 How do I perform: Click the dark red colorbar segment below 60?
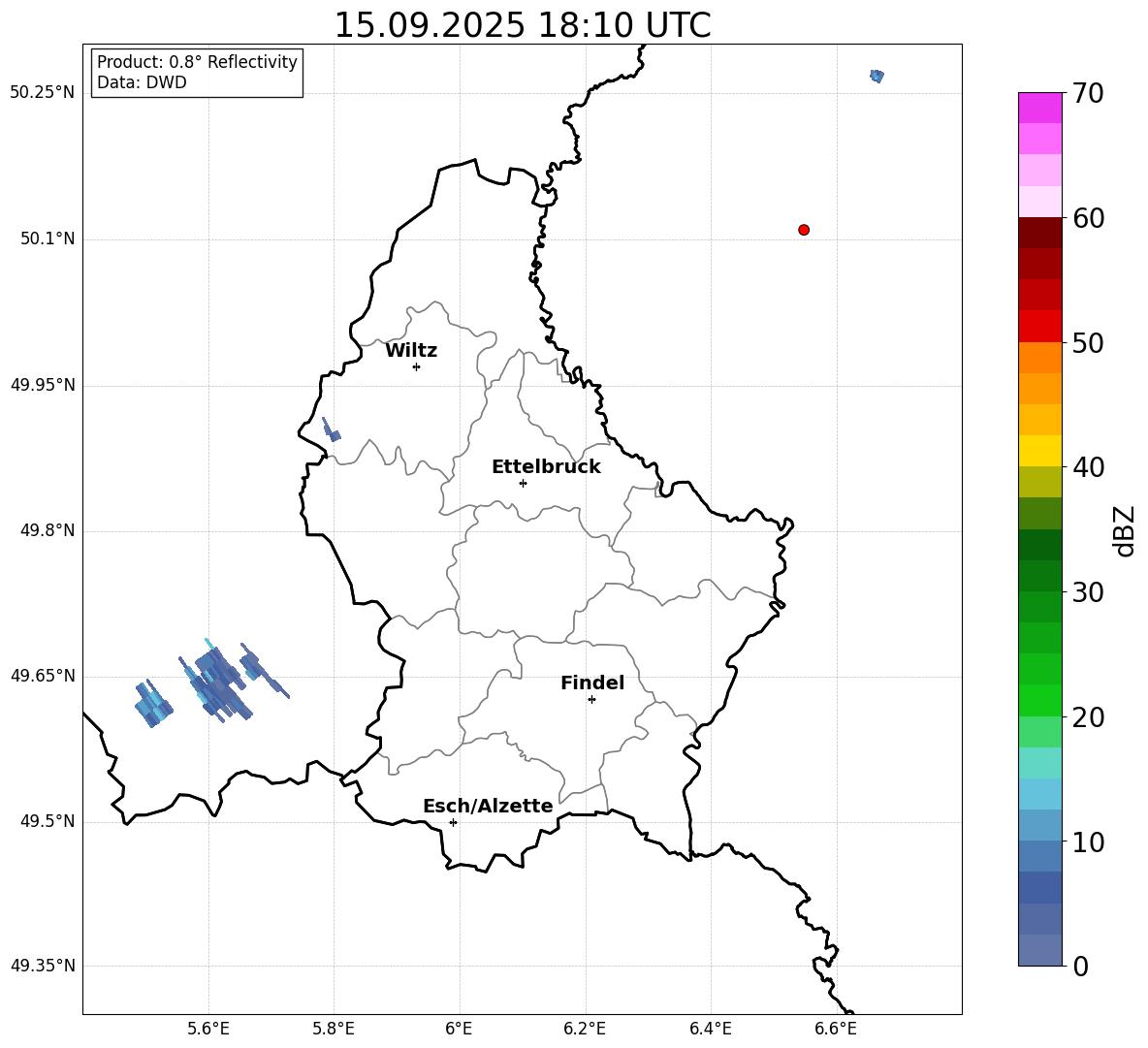coord(1040,233)
